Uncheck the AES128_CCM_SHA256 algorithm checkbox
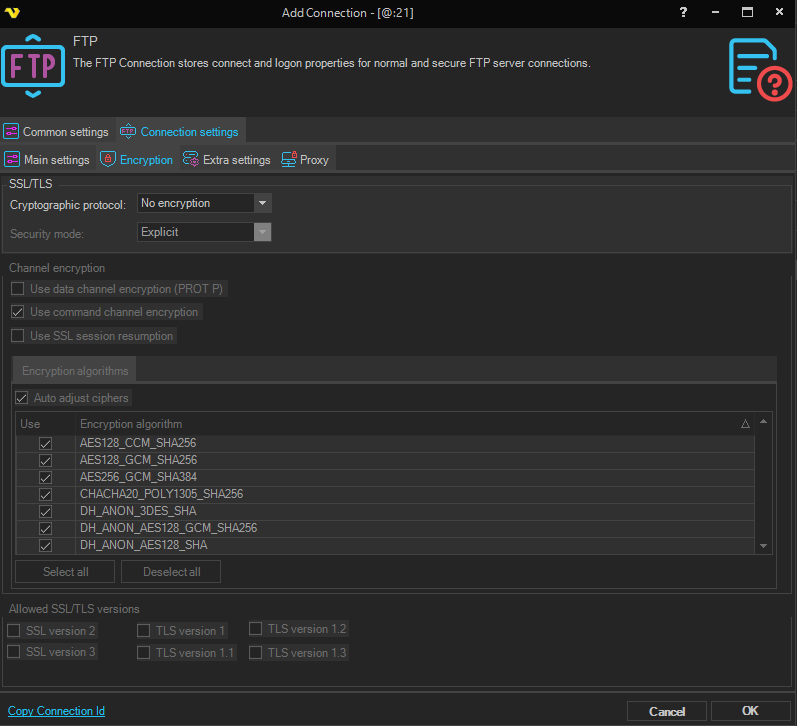The width and height of the screenshot is (797, 726). [x=45, y=443]
